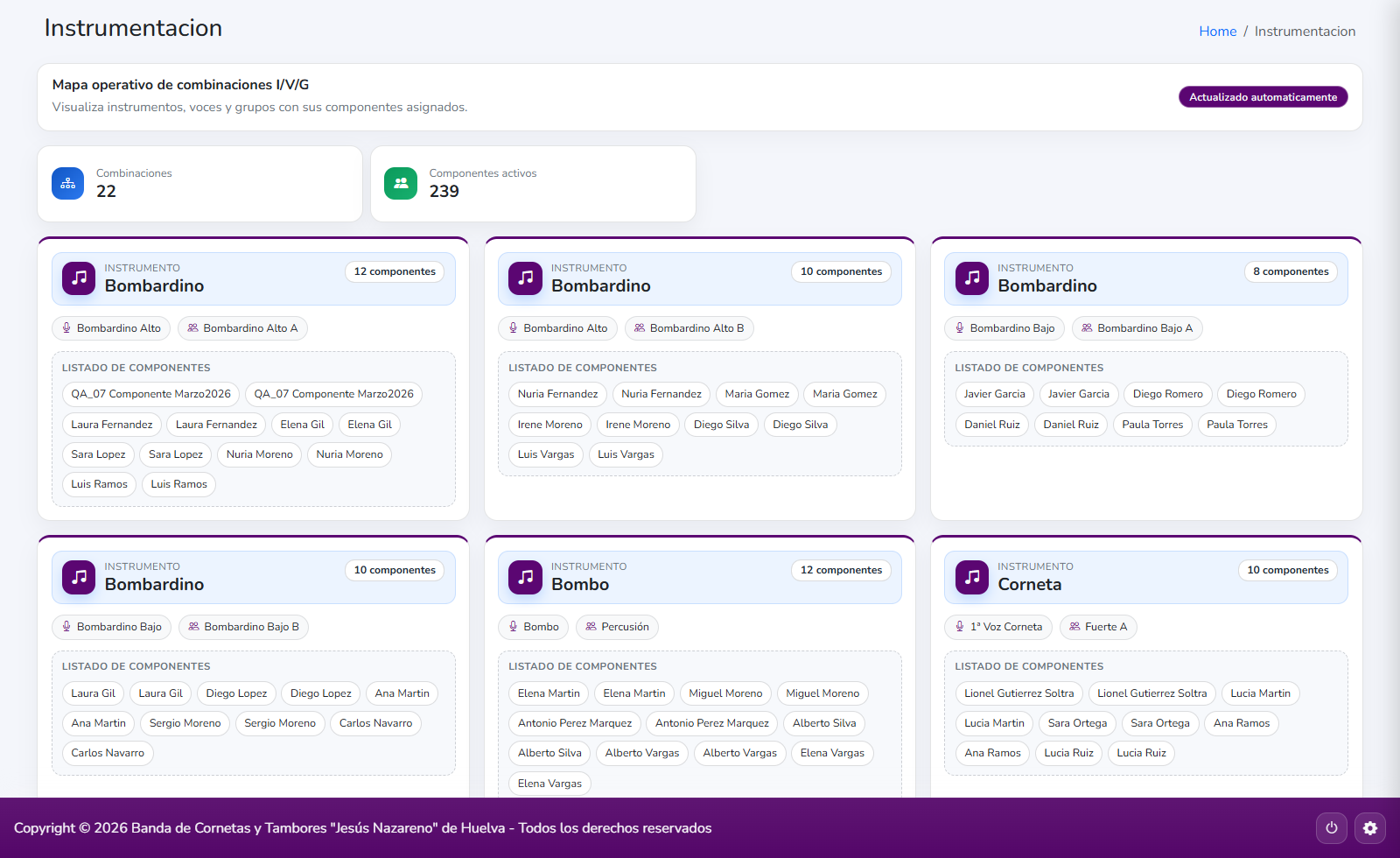1400x858 pixels.
Task: Click the 8 componentes badge
Action: pyautogui.click(x=1291, y=271)
